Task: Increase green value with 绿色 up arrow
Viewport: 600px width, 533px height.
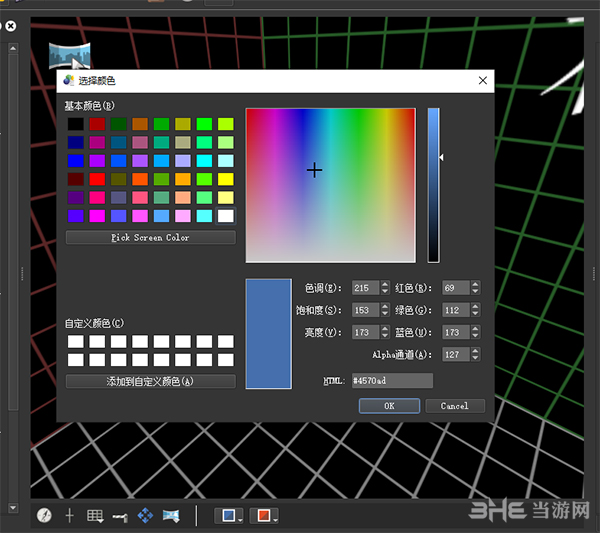Action: coord(475,306)
